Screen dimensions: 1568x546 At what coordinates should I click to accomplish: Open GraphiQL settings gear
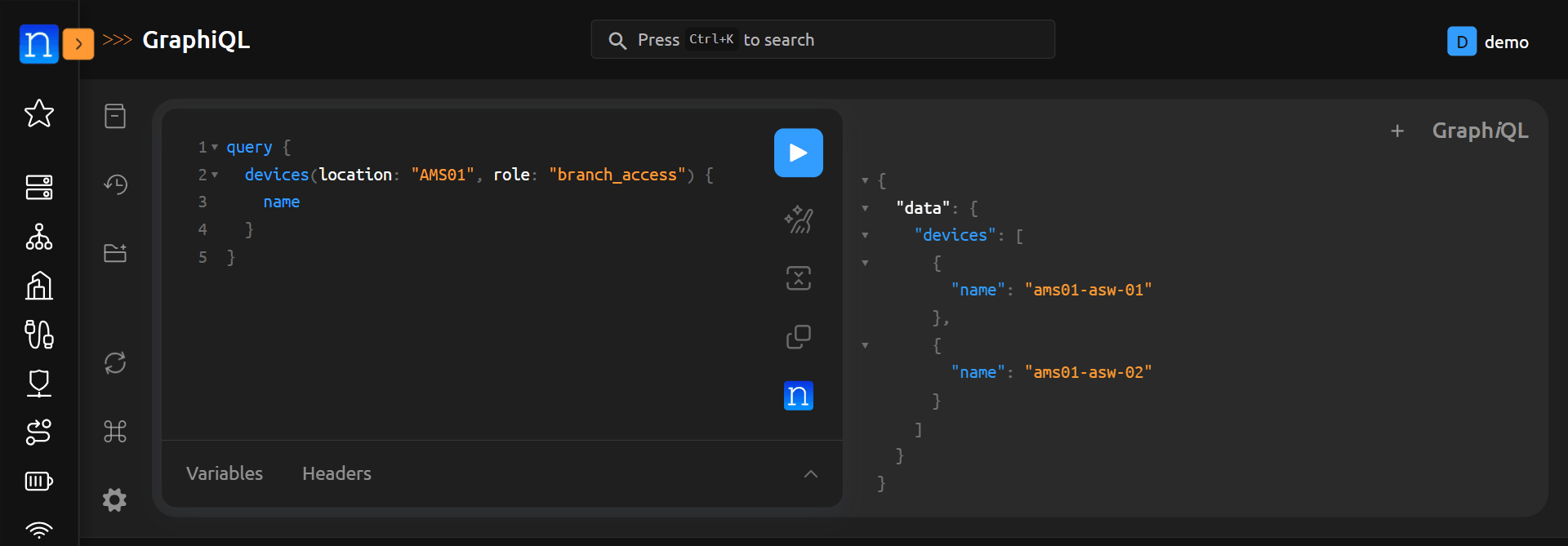tap(115, 499)
